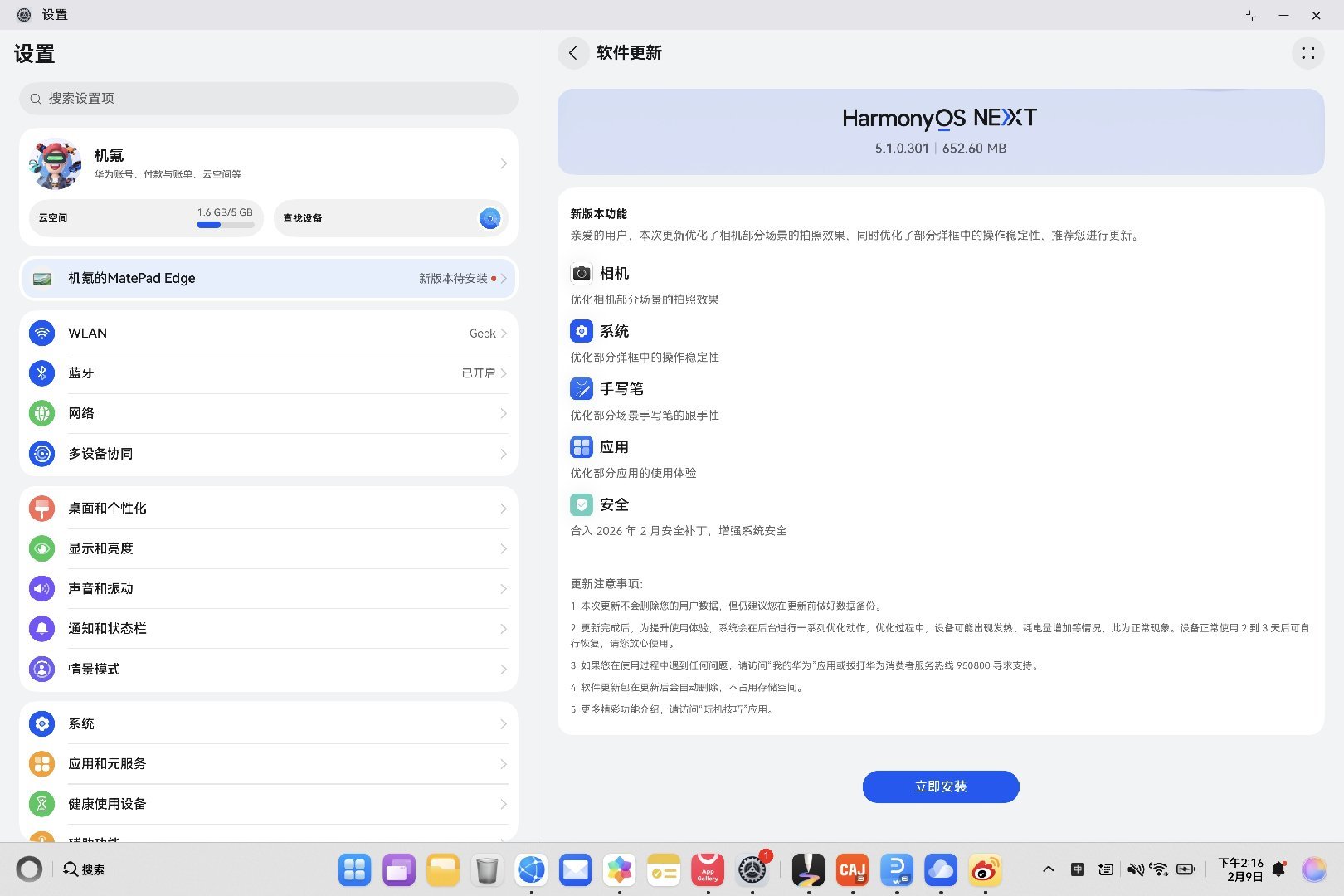Toggle the 查找设备 find device switch
The width and height of the screenshot is (1344, 896).
pyautogui.click(x=490, y=218)
